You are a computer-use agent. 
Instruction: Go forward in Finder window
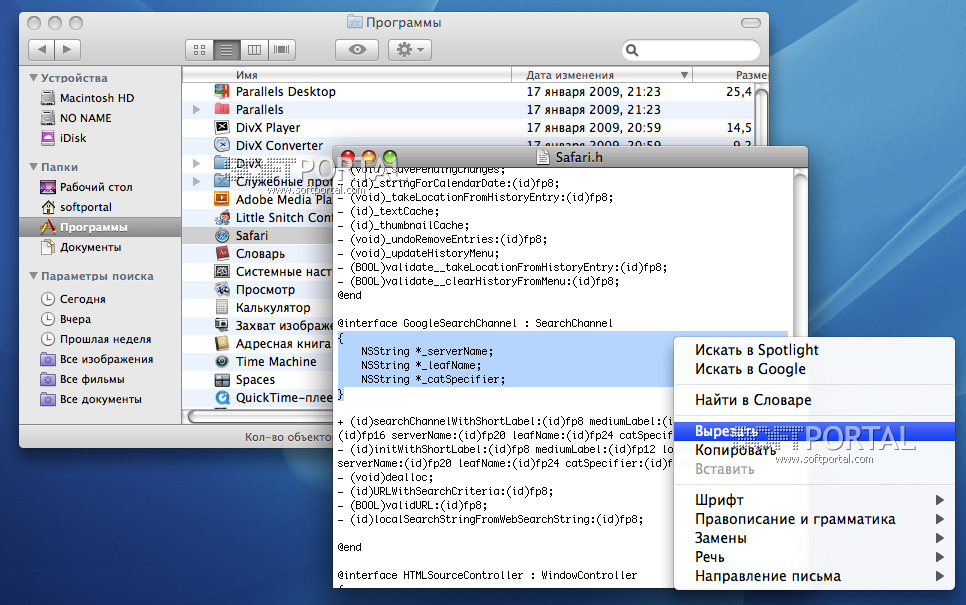68,49
